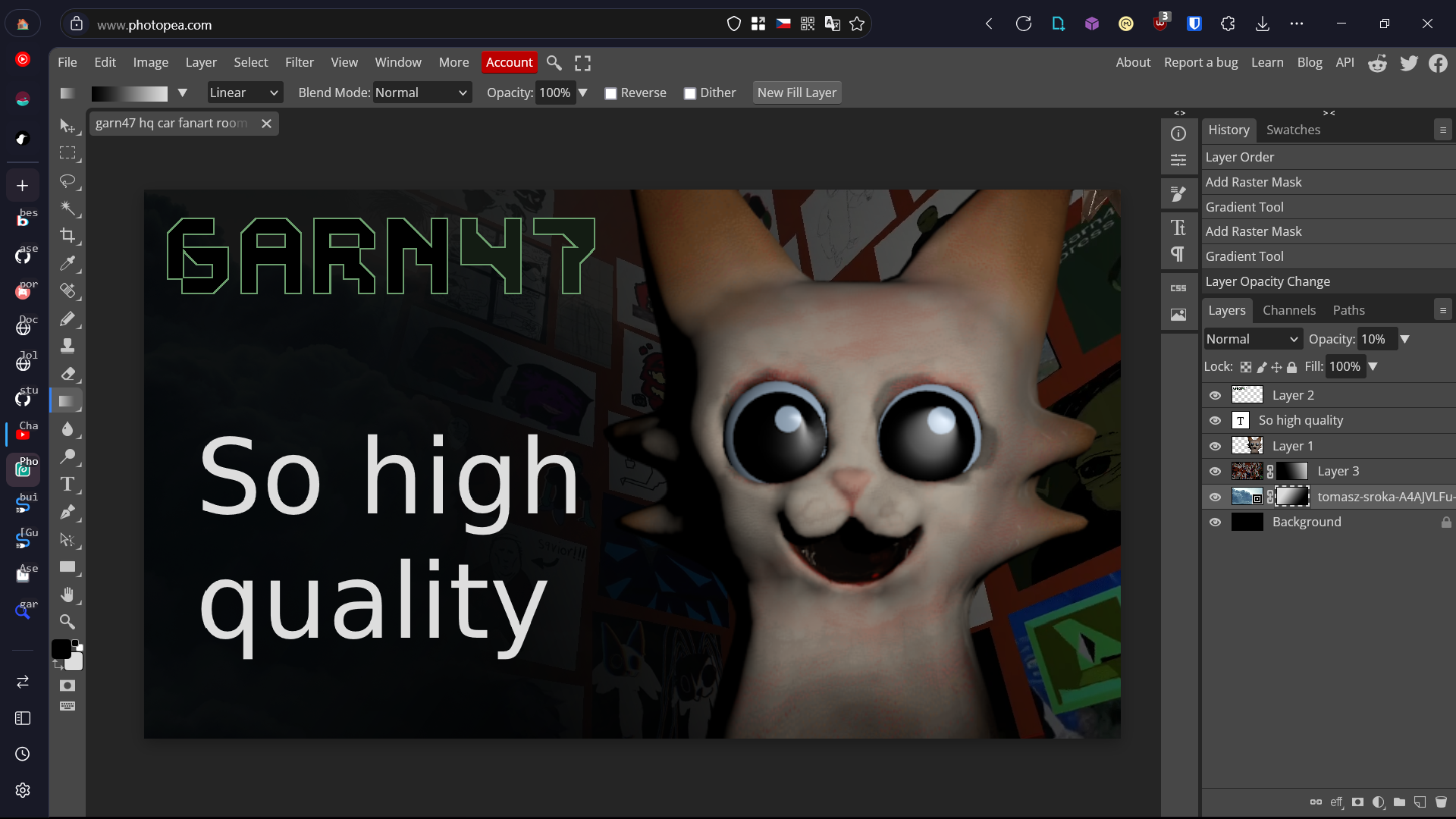Screen dimensions: 1456x819
Task: Select the Rectangle Select tool
Action: (x=67, y=153)
